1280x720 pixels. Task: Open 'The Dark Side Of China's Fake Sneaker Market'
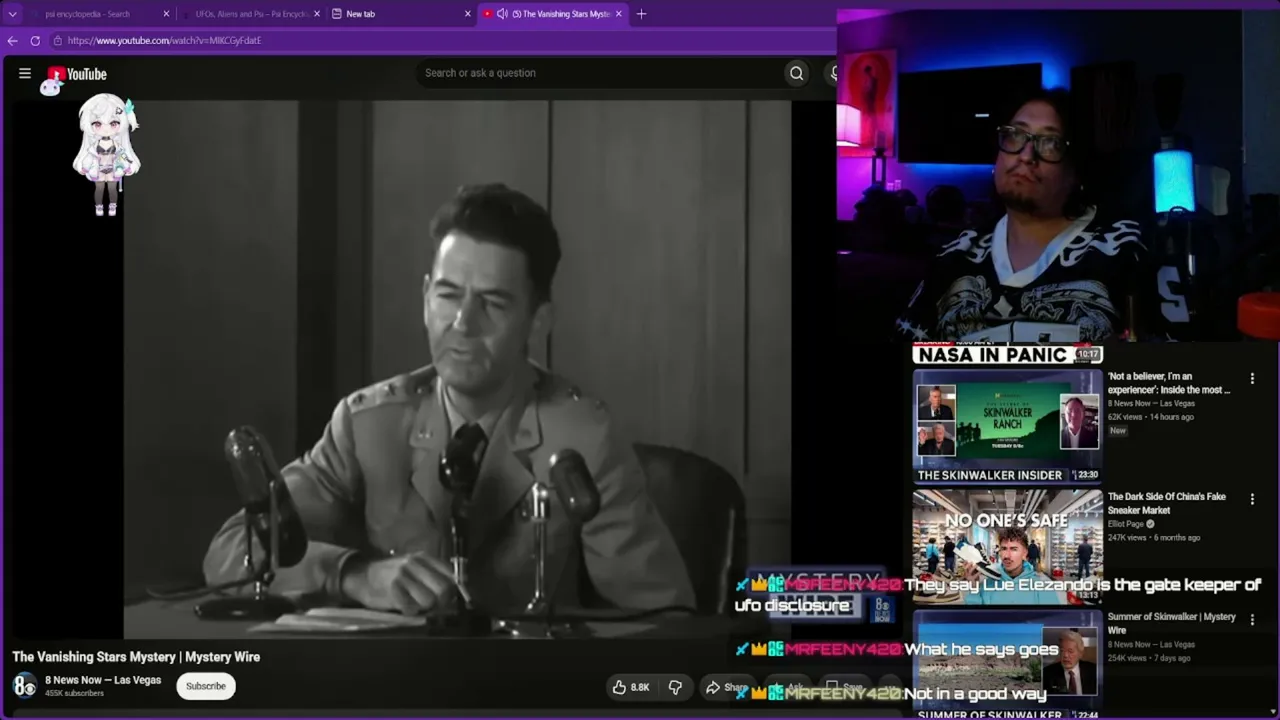click(1166, 503)
